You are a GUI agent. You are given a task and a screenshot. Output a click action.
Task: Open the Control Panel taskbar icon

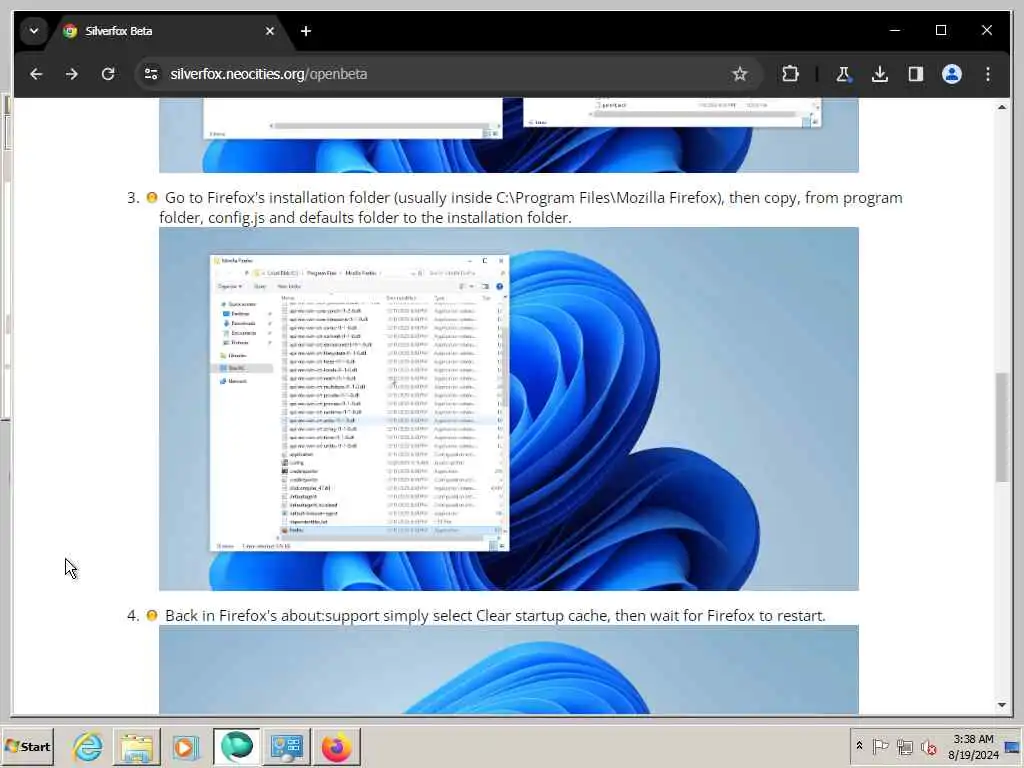(287, 746)
